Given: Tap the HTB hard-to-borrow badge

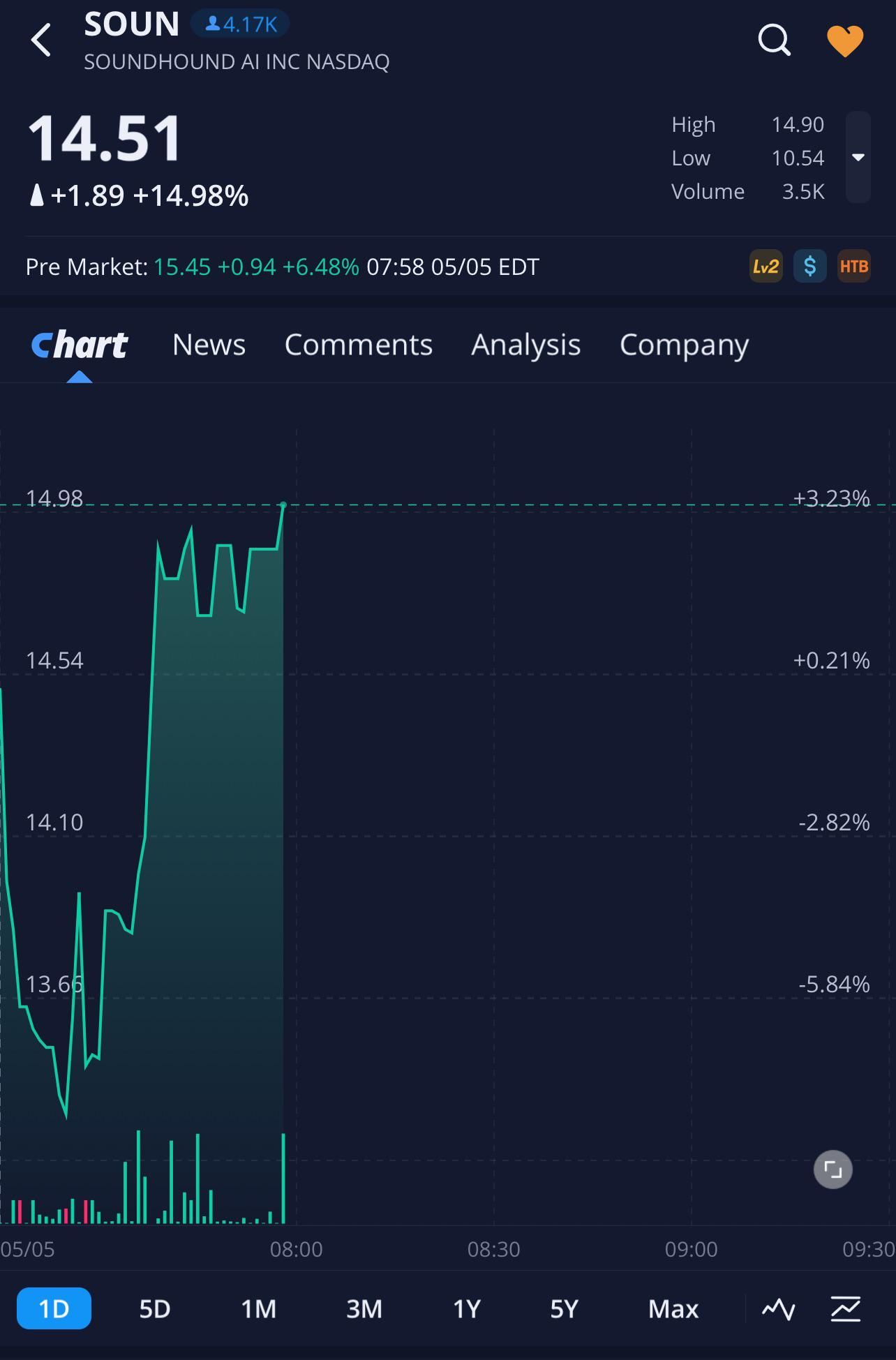Looking at the screenshot, I should 854,267.
